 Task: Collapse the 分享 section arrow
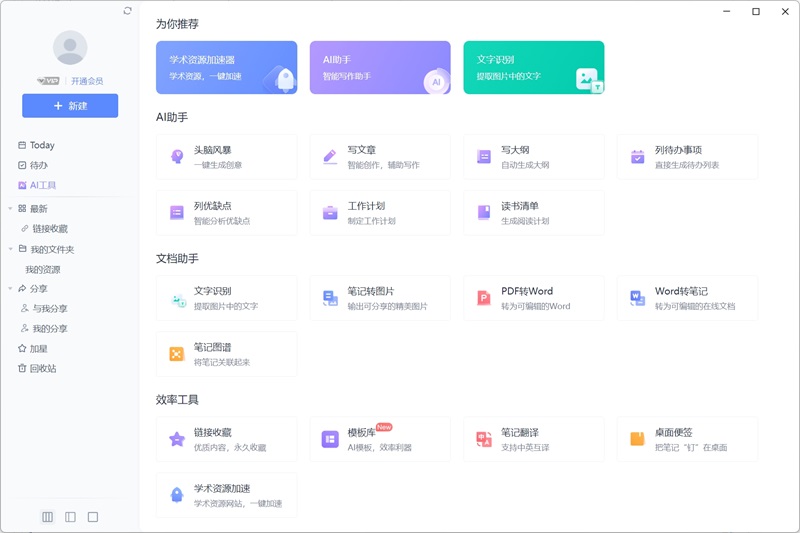pyautogui.click(x=10, y=288)
